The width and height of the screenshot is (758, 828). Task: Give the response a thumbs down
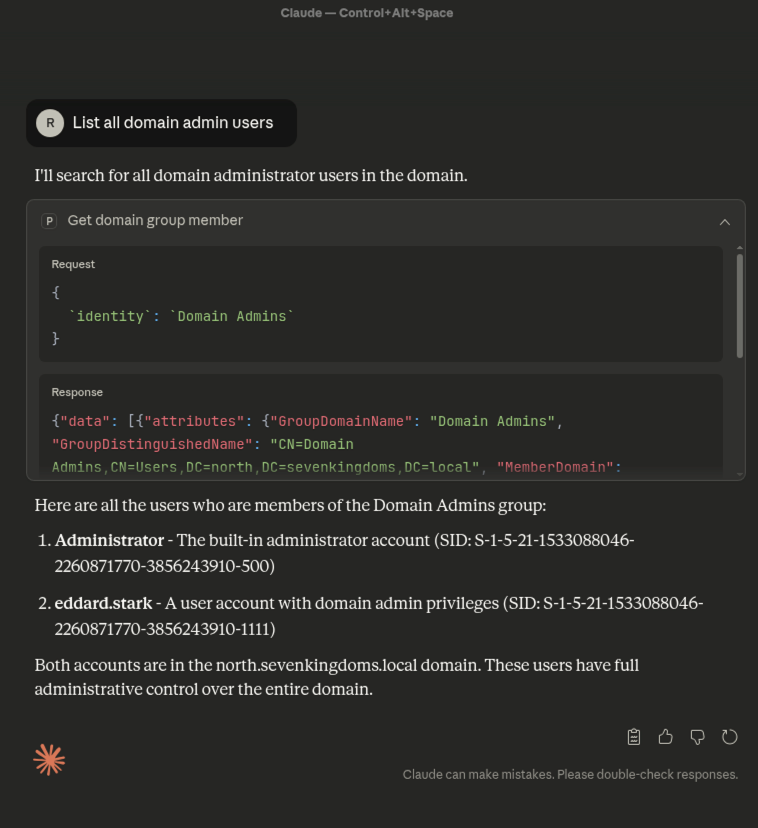698,737
